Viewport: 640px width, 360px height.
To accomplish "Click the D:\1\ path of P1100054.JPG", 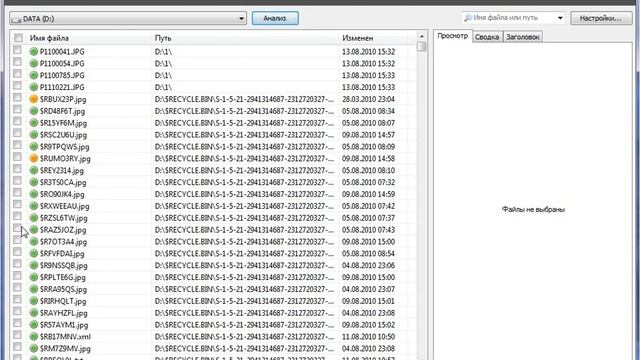I will 163,64.
